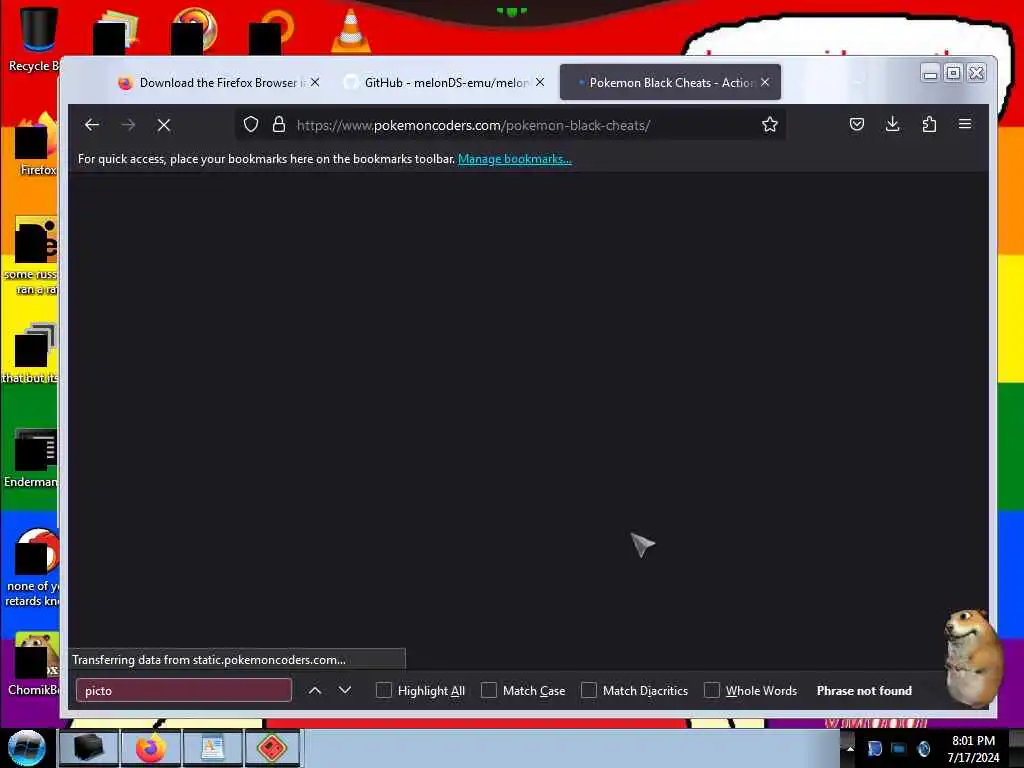Click the hamster desktop mascot
1024x768 pixels.
pos(972,656)
